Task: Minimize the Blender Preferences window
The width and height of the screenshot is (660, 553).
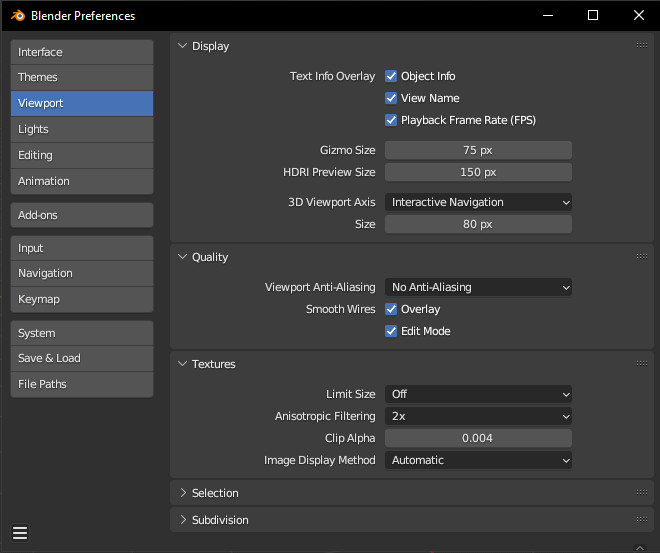Action: [x=548, y=16]
